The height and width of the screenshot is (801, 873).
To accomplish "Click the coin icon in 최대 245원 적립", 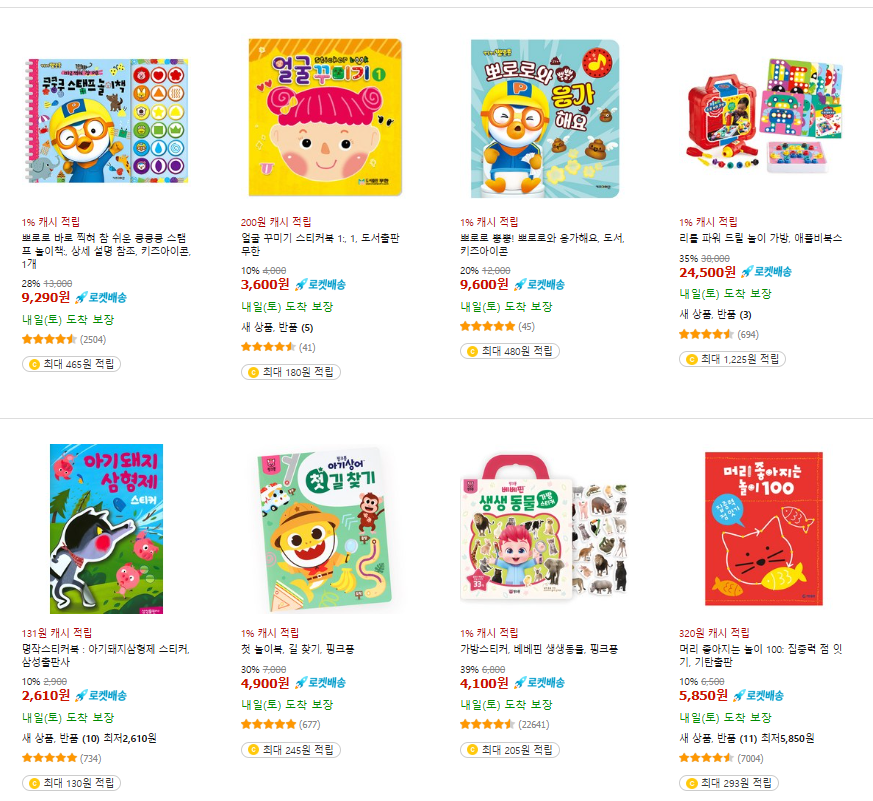I will (253, 750).
